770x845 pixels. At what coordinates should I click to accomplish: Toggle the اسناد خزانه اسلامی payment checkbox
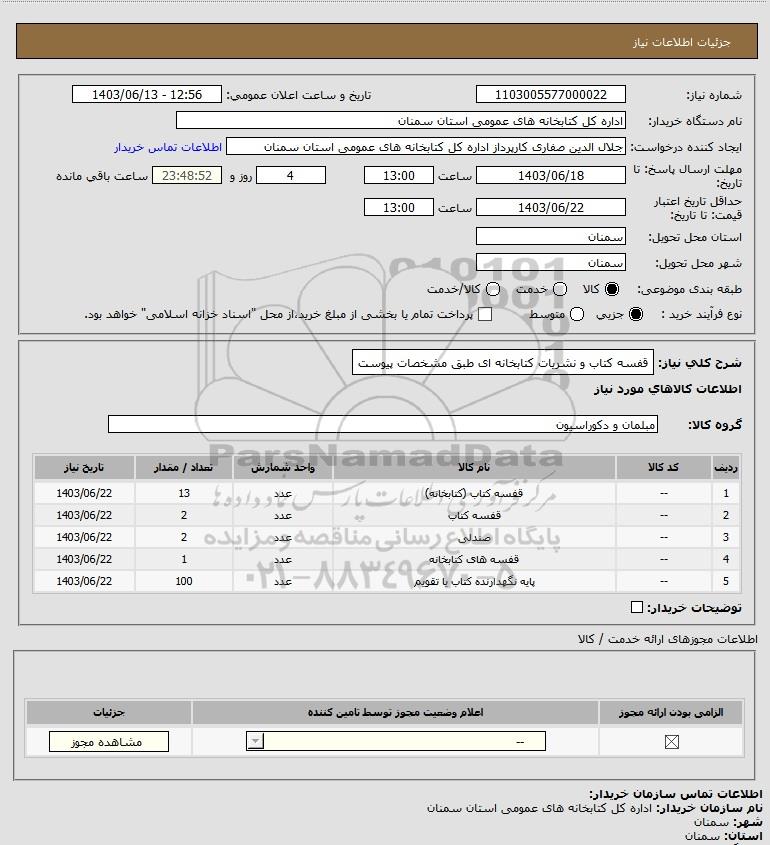pyautogui.click(x=485, y=314)
